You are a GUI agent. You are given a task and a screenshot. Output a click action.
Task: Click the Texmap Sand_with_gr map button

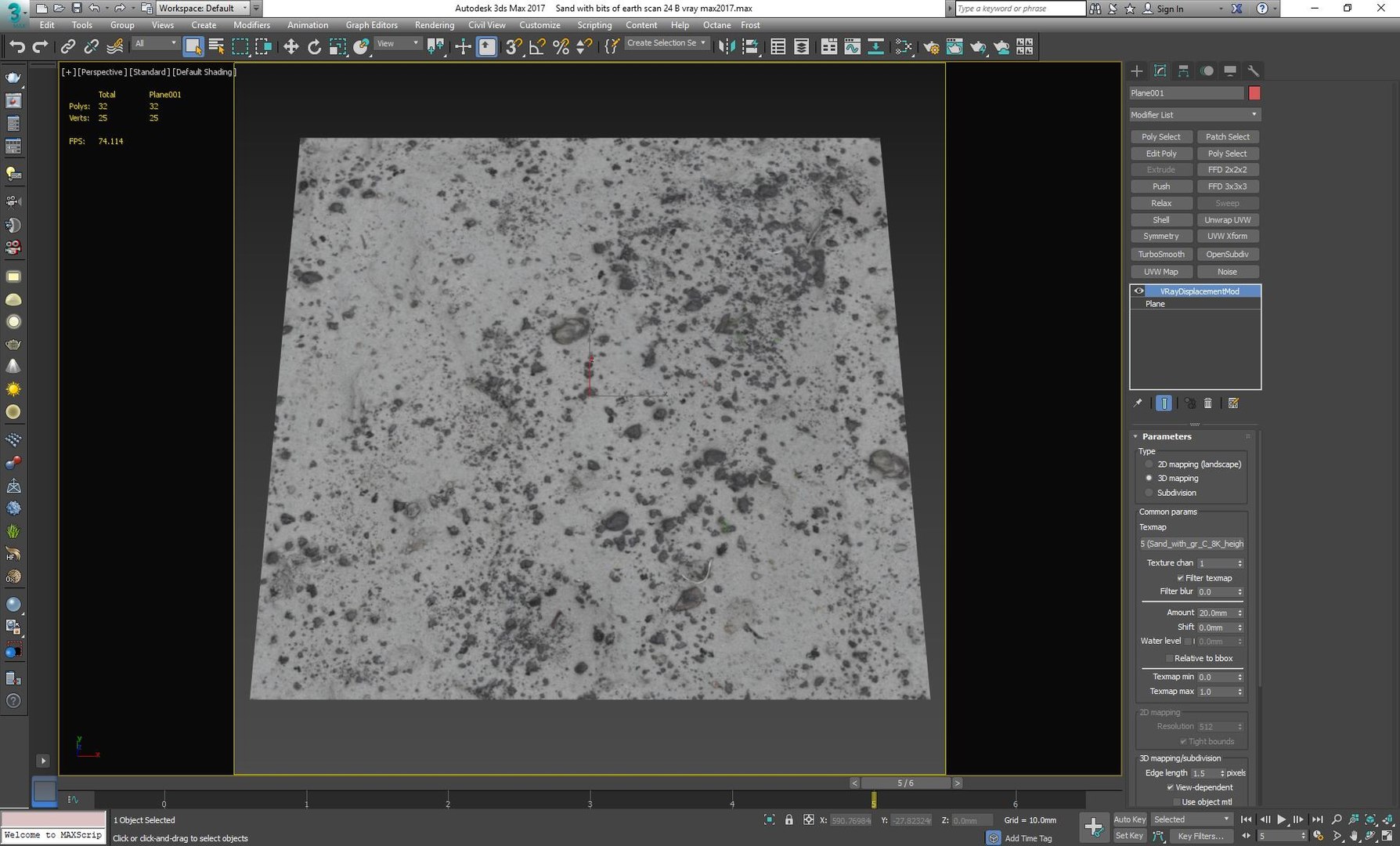[1192, 544]
